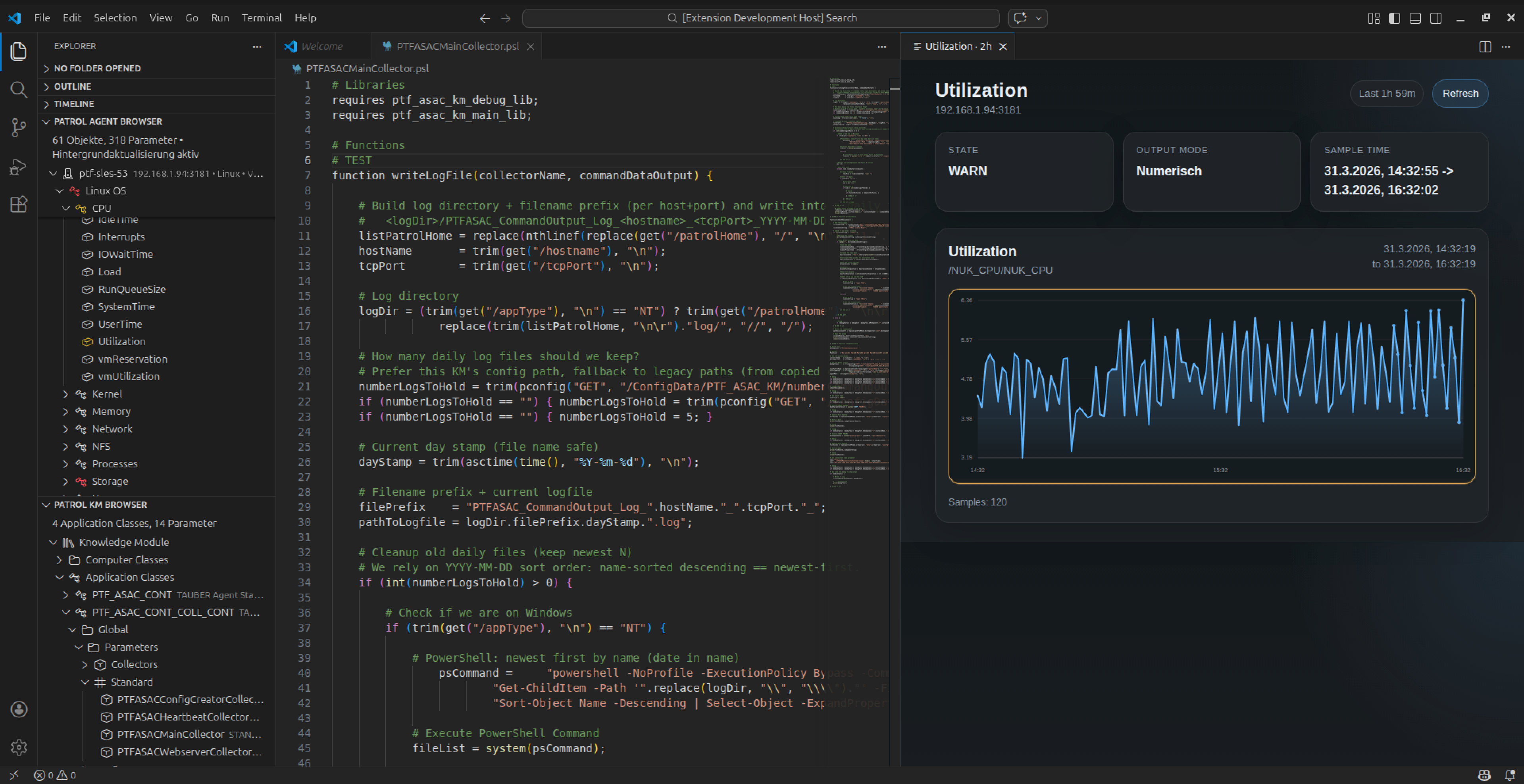Open the Run menu

click(x=219, y=18)
